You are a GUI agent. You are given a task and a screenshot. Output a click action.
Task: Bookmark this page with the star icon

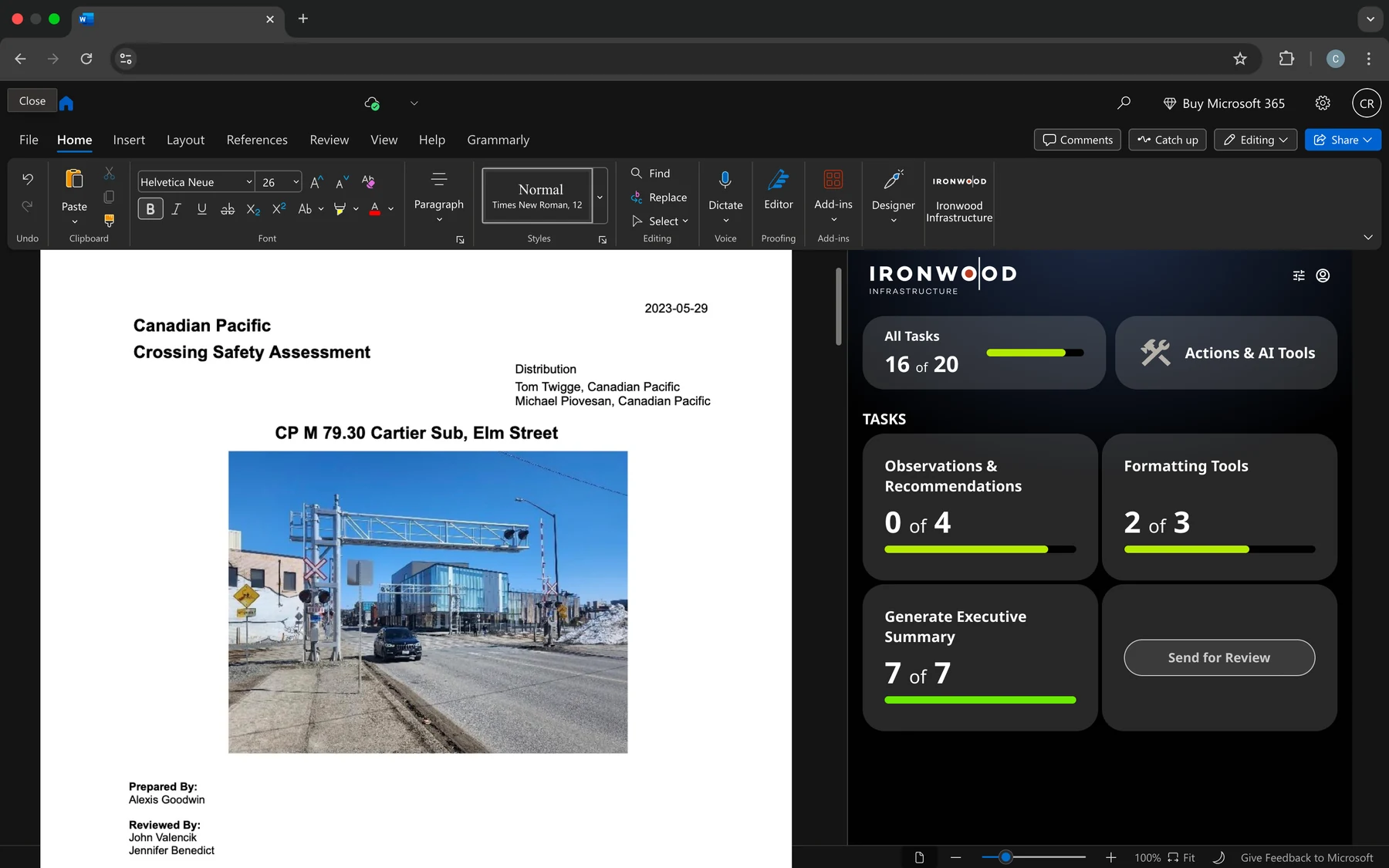[x=1240, y=59]
